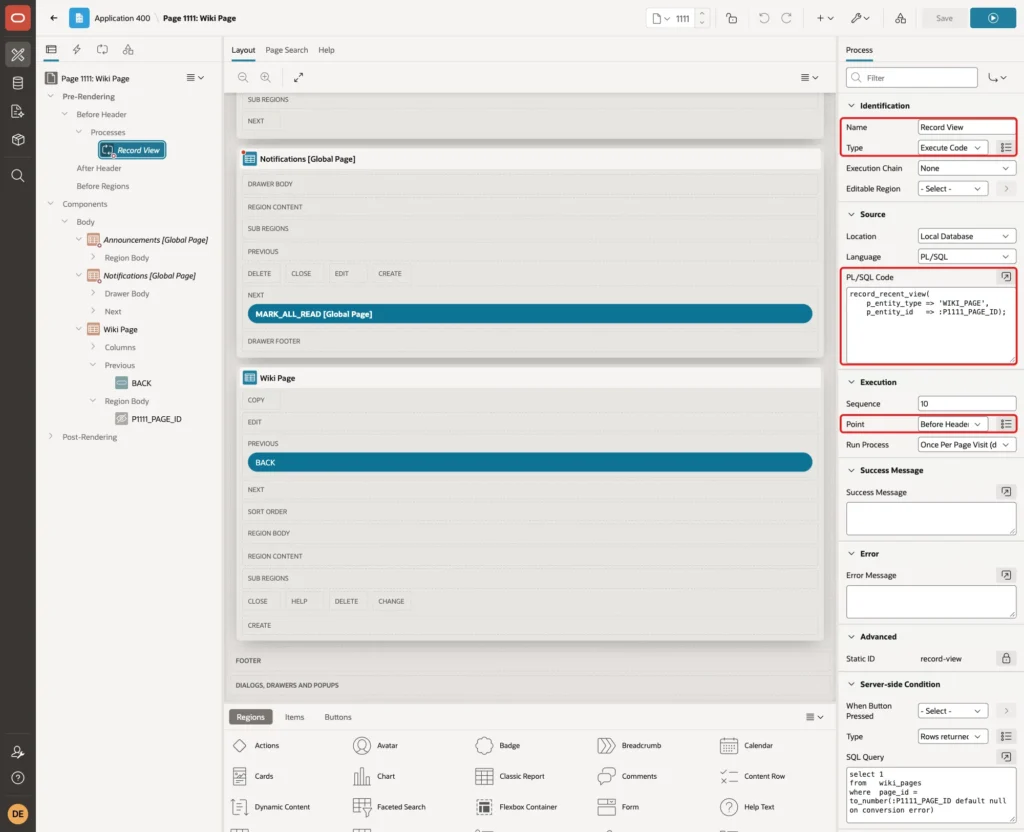
Task: Select the Buttons gallery tab
Action: pyautogui.click(x=338, y=716)
